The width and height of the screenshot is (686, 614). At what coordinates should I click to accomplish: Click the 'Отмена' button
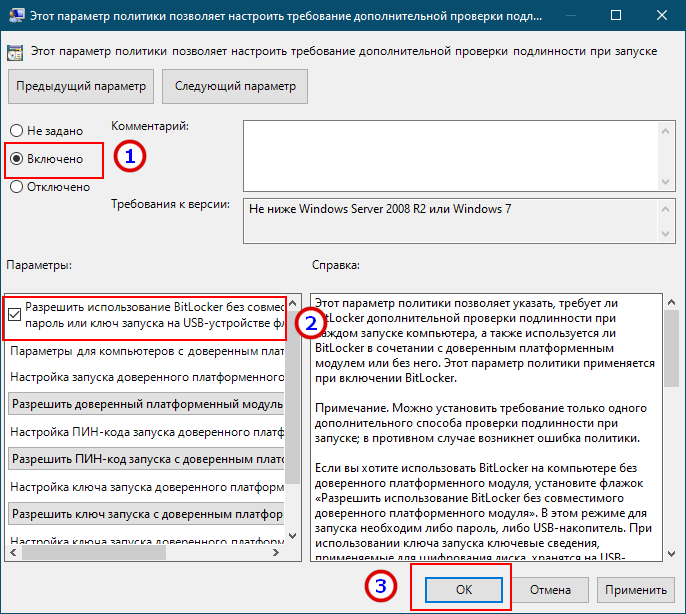(x=550, y=589)
